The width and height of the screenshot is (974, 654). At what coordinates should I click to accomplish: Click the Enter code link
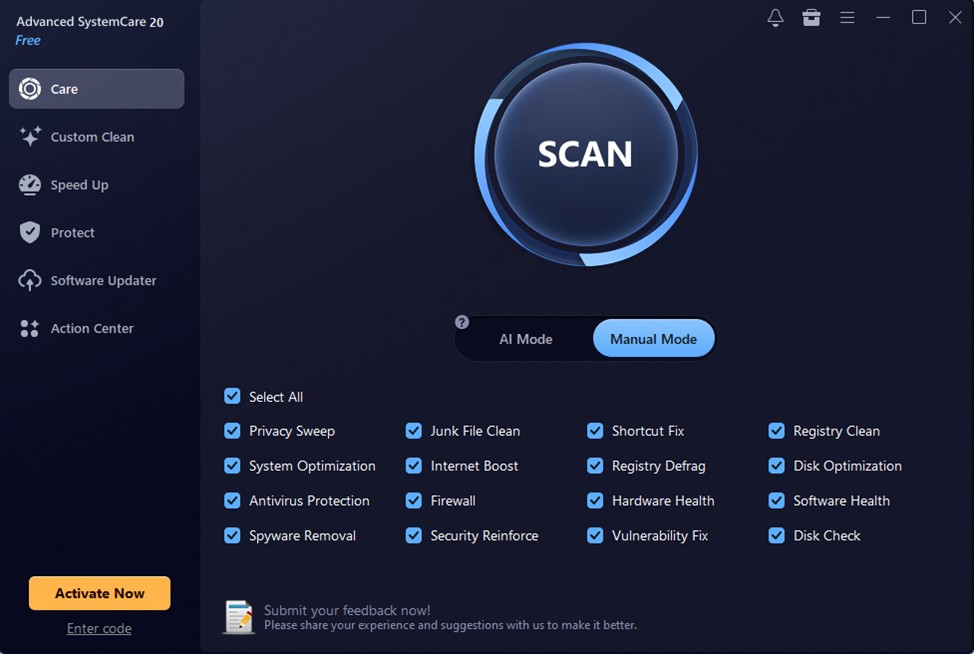point(99,628)
